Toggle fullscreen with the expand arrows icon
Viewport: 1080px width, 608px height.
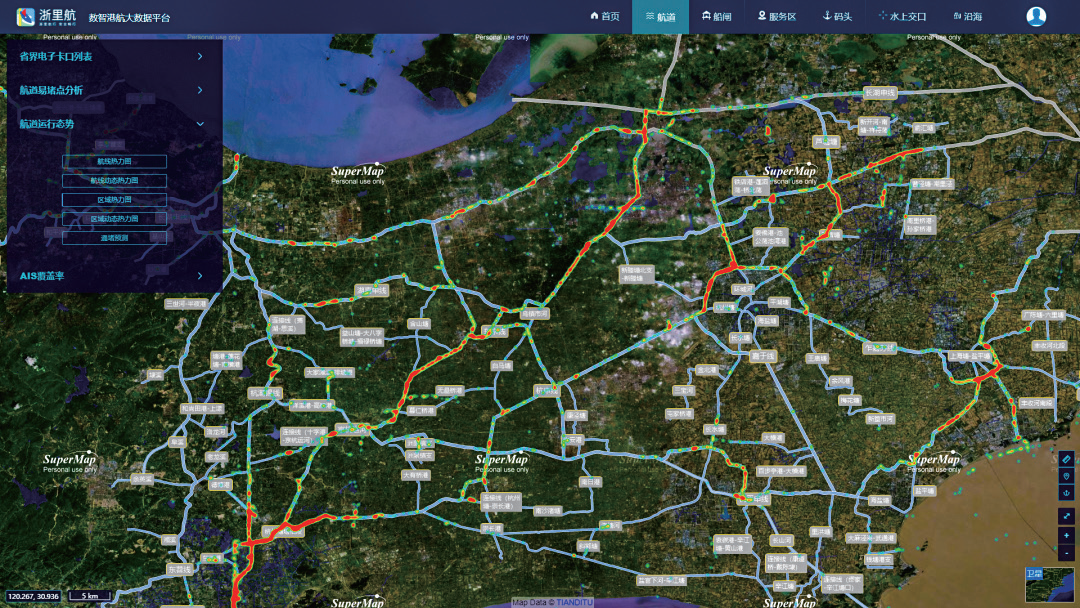[1066, 516]
